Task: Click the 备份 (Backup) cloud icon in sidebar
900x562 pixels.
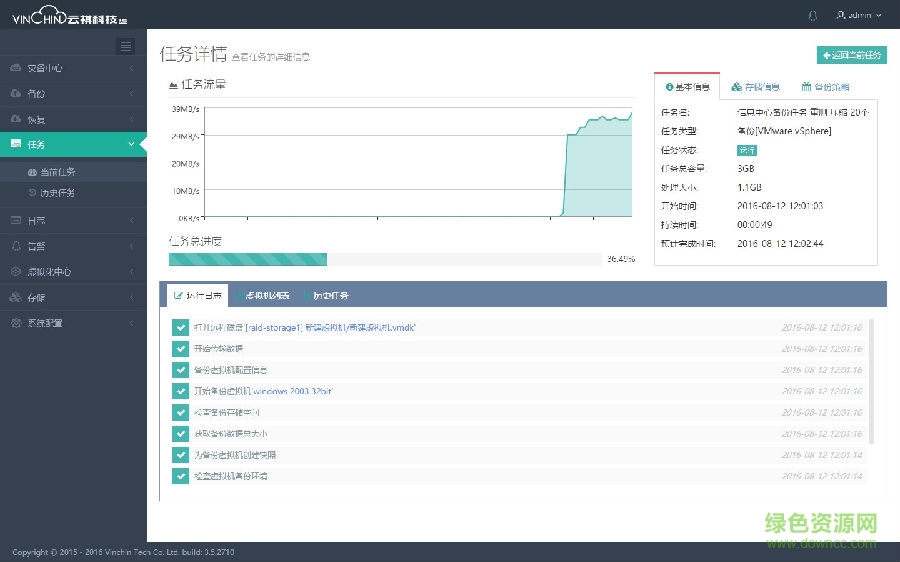Action: (16, 94)
